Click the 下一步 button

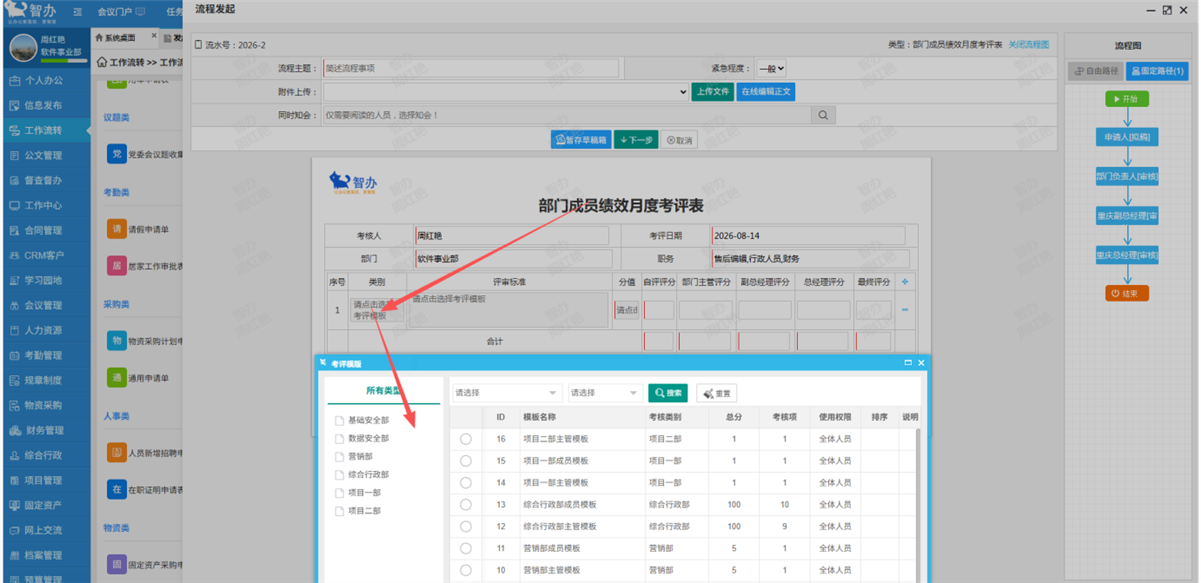coord(635,140)
